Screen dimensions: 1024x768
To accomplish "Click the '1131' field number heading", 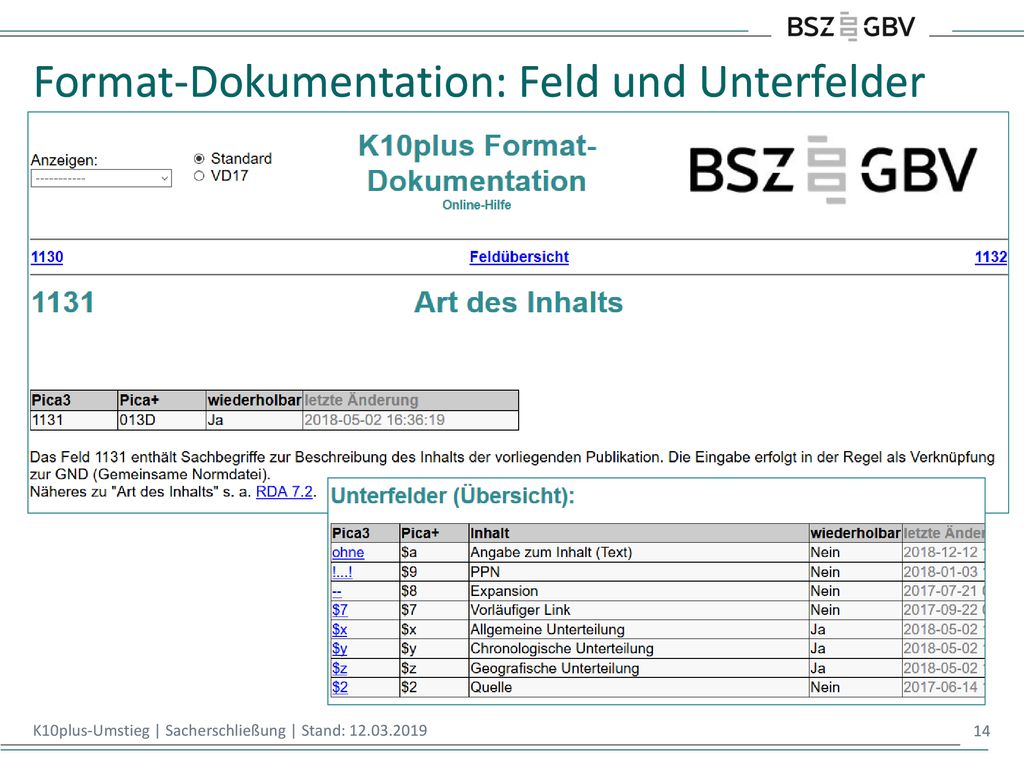I will coord(63,302).
